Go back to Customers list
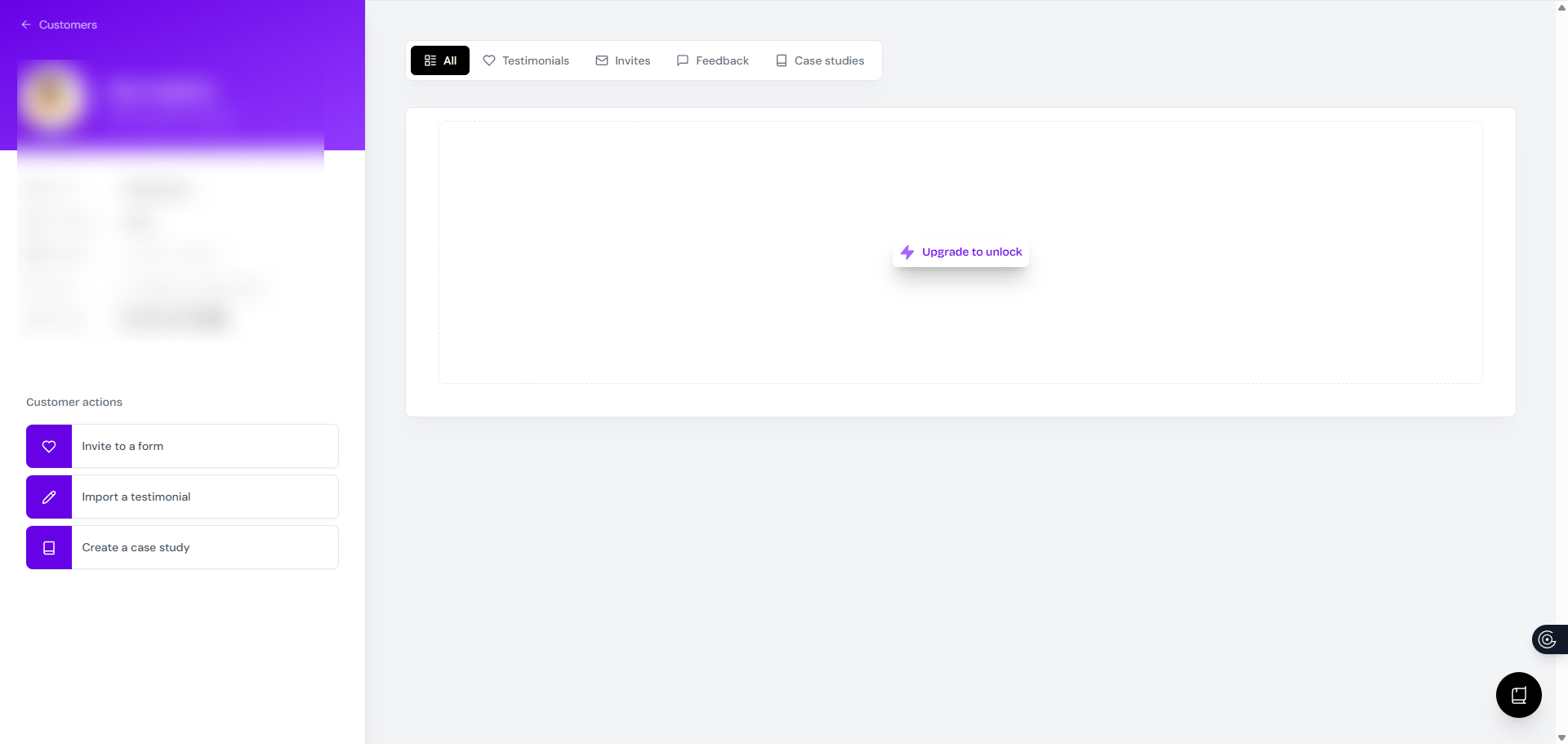Viewport: 1568px width, 744px height. (68, 25)
